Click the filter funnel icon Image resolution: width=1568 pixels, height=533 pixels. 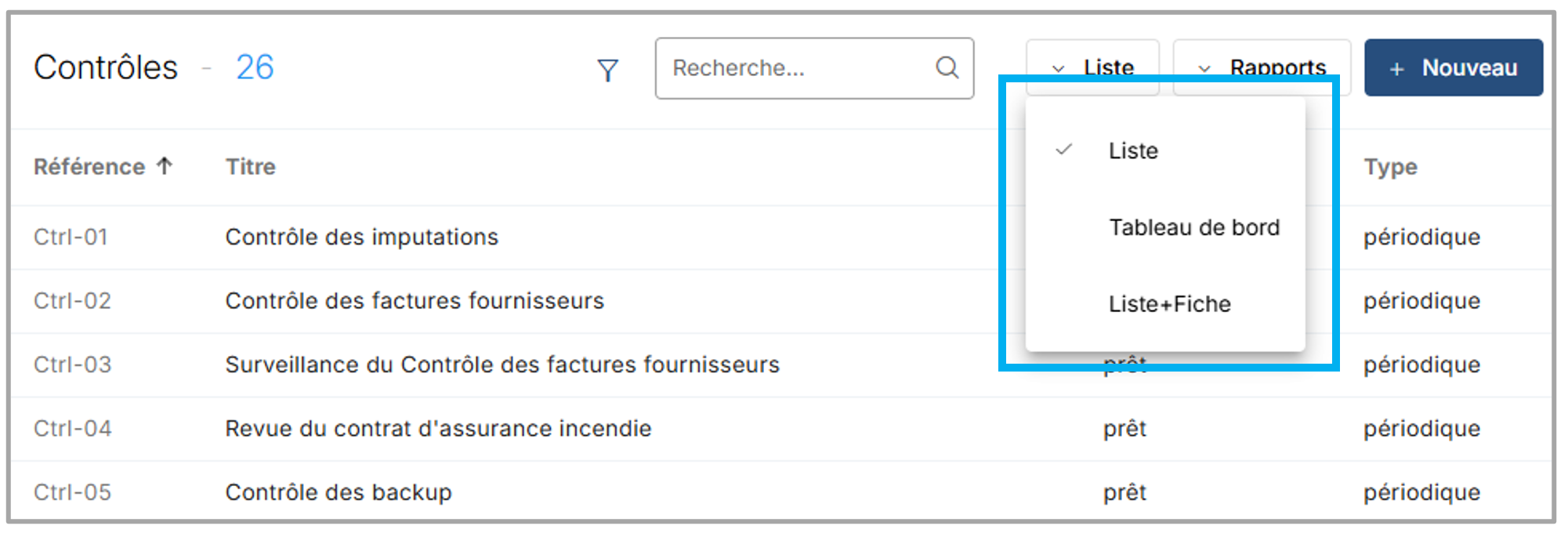click(x=607, y=71)
